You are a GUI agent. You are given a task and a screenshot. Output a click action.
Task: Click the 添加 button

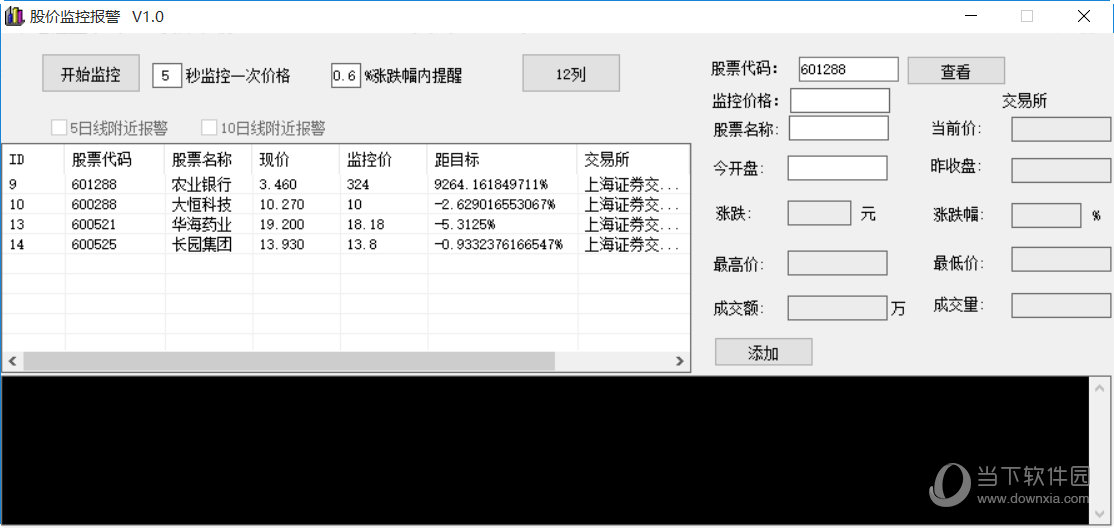(x=763, y=352)
